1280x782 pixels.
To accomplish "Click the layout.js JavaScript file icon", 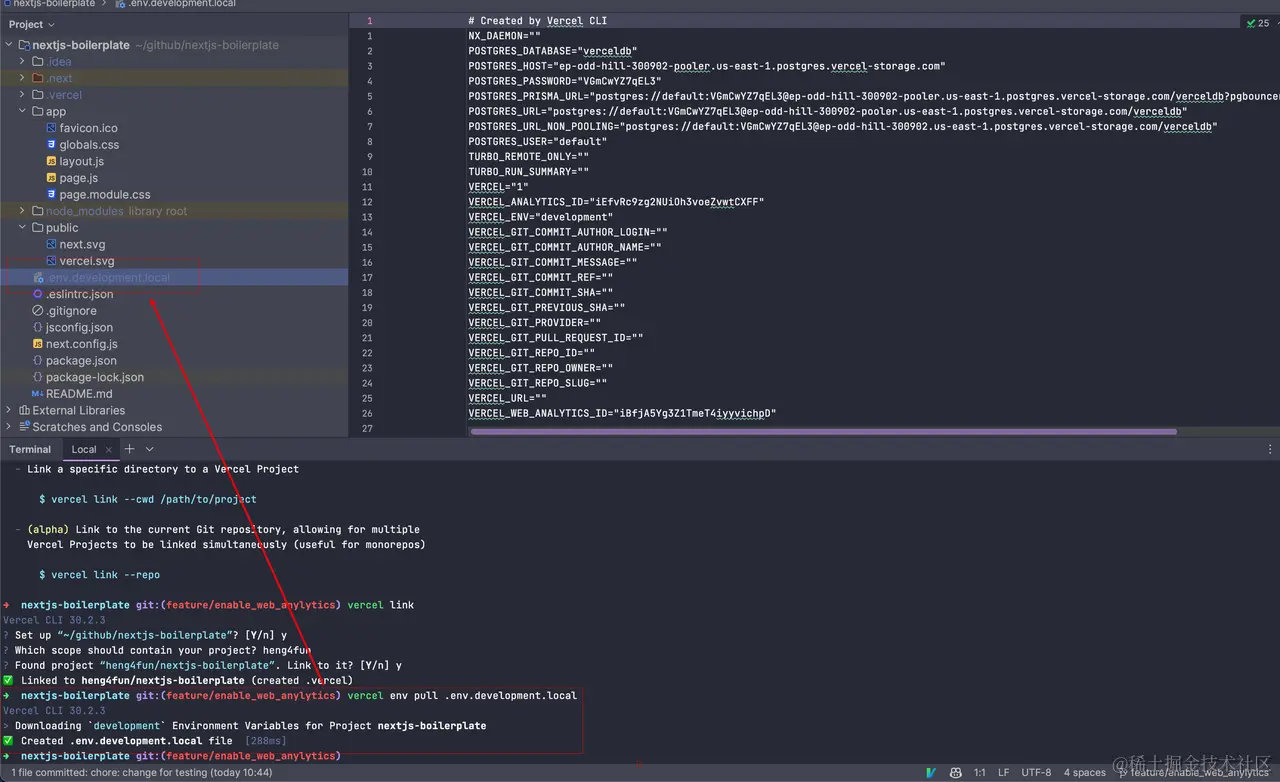I will pyautogui.click(x=51, y=161).
